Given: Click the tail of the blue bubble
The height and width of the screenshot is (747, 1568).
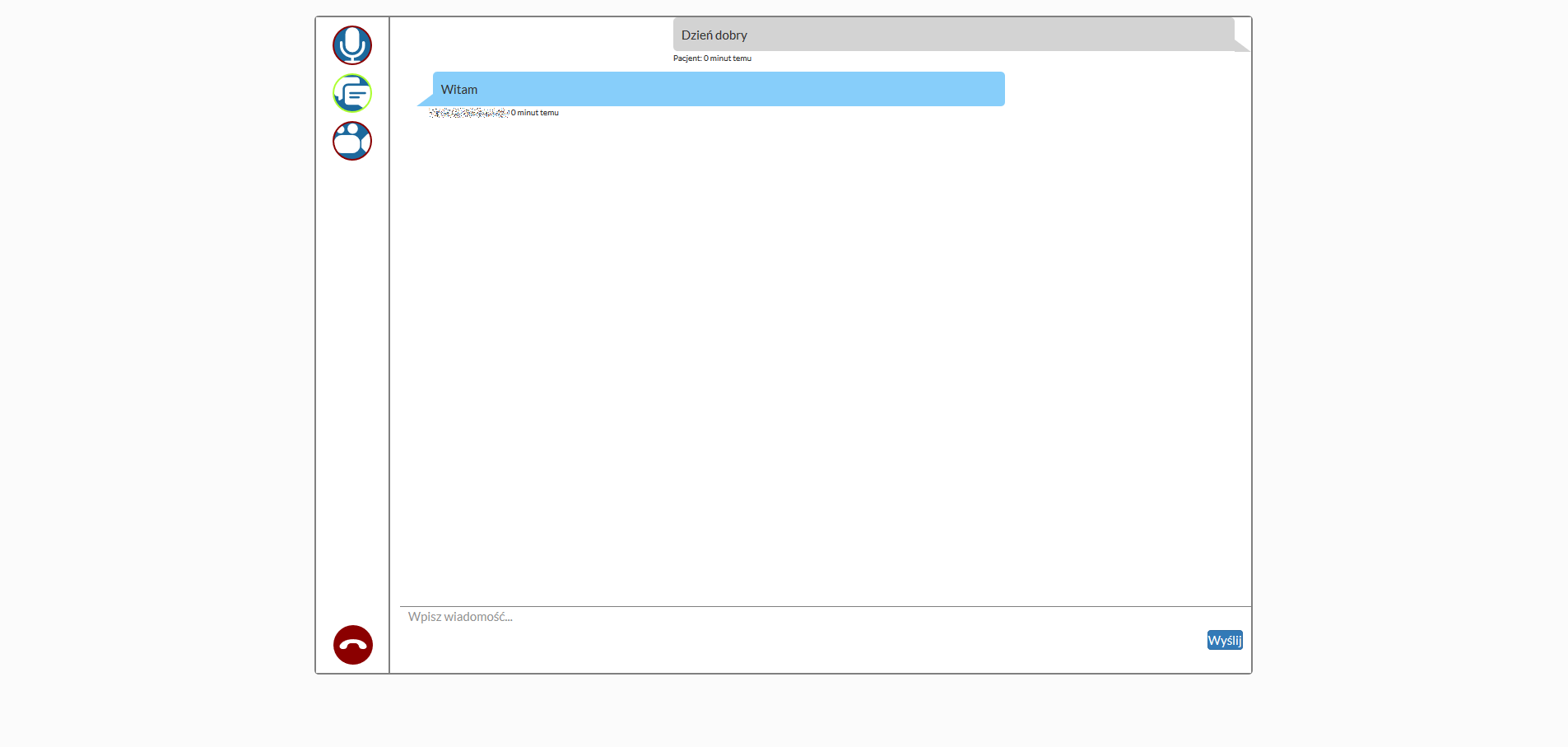Looking at the screenshot, I should coord(426,101).
